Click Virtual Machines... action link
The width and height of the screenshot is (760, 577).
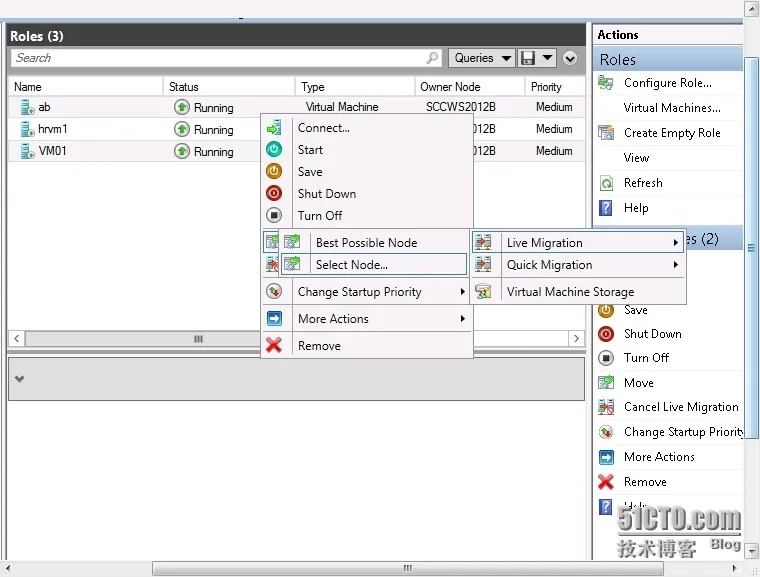(672, 108)
